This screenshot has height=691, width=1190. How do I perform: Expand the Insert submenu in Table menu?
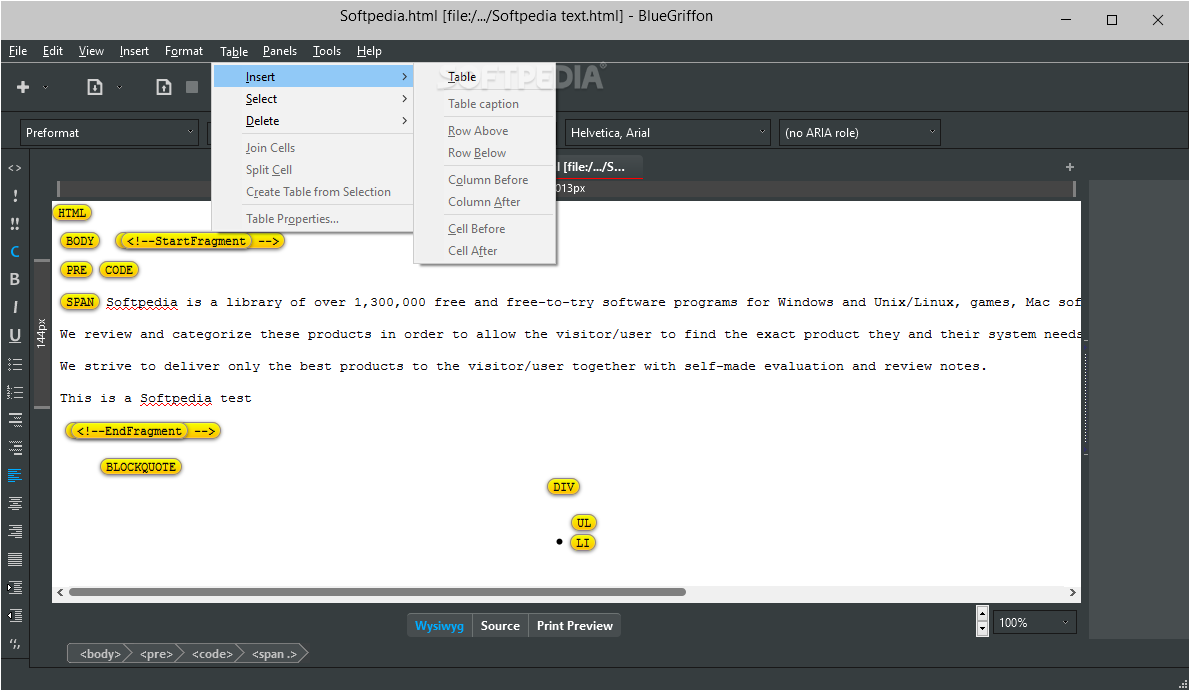(313, 77)
